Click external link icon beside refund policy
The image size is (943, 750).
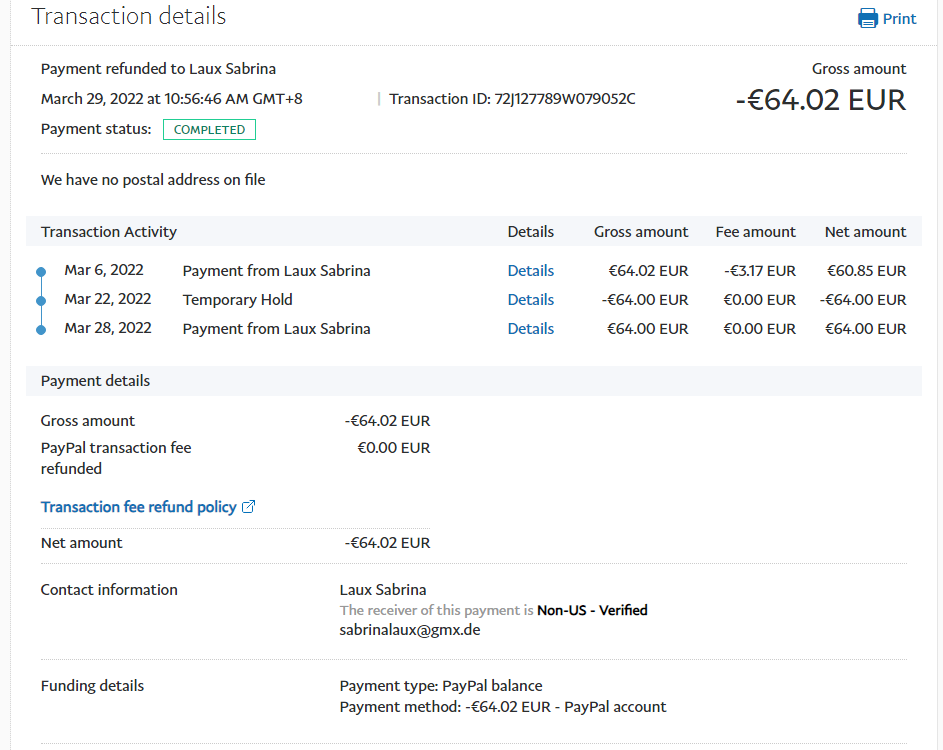coord(249,507)
